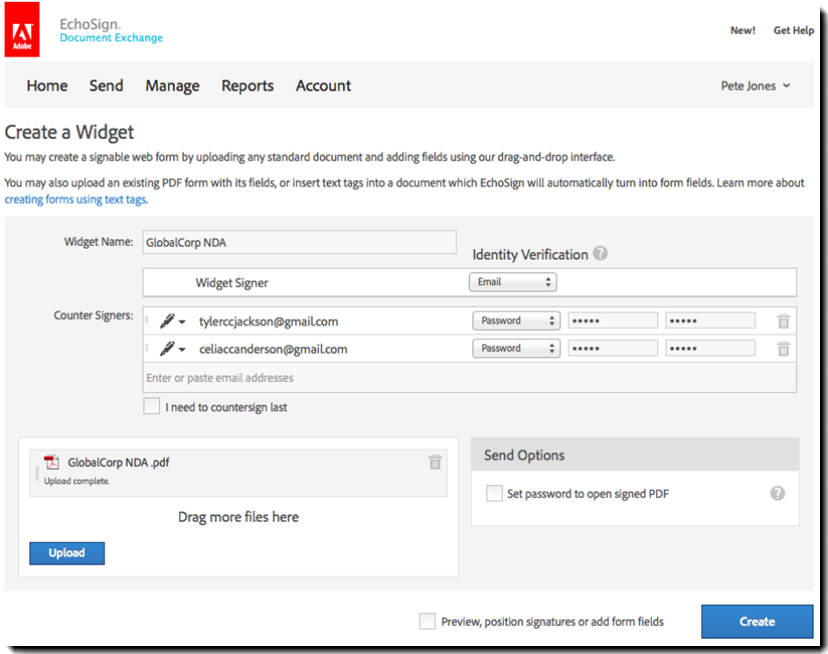Open the Reports section

[247, 86]
